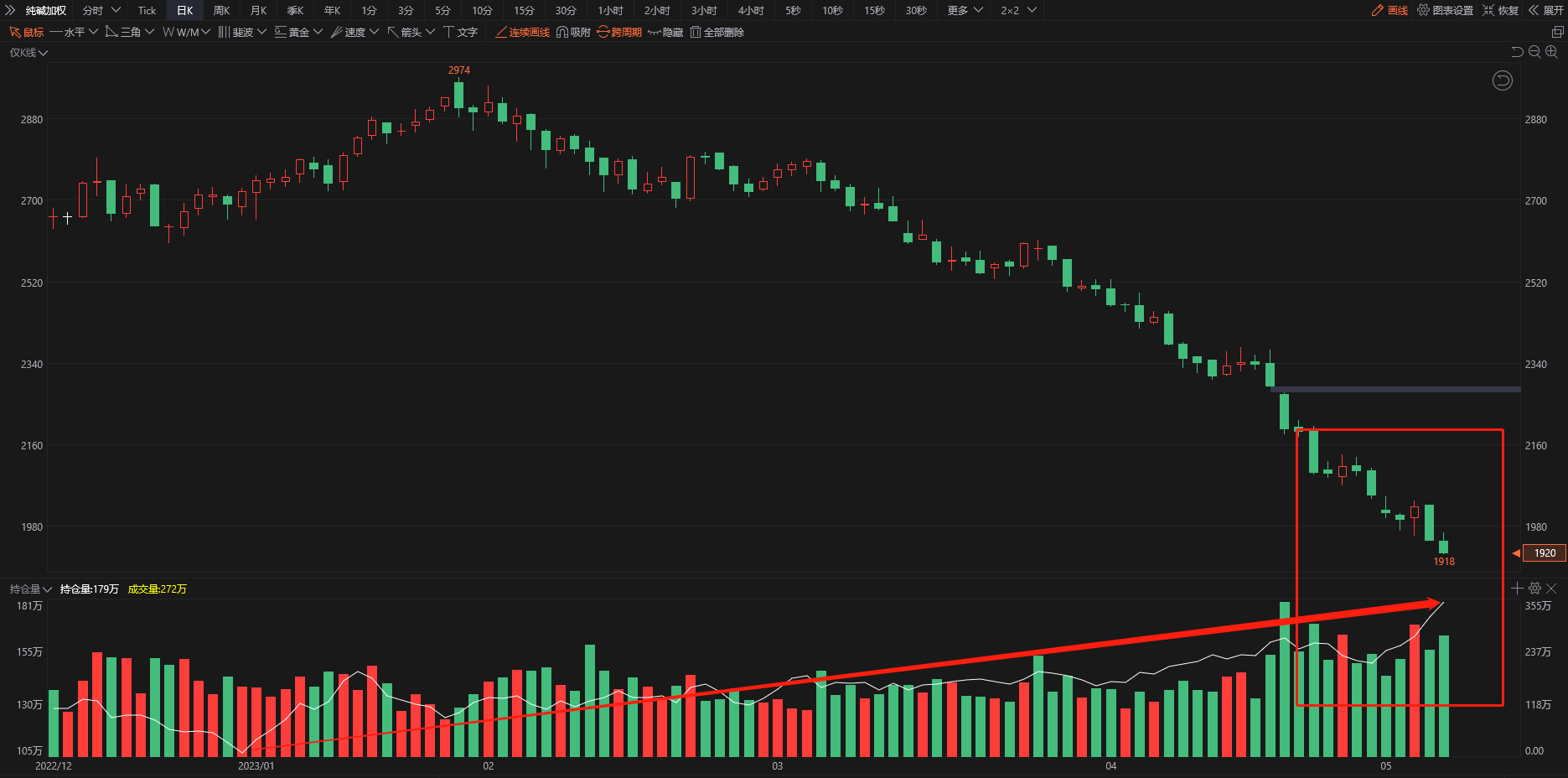Zoom in on the chart
This screenshot has width=1568, height=778.
pyautogui.click(x=1551, y=52)
